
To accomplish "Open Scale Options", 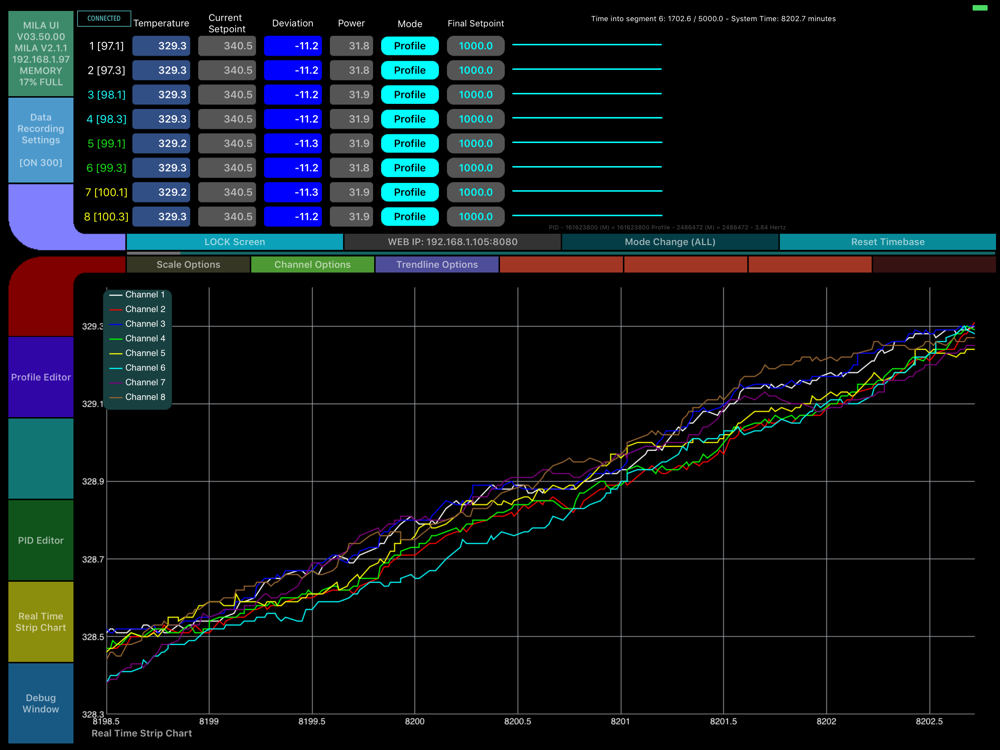I will (188, 265).
